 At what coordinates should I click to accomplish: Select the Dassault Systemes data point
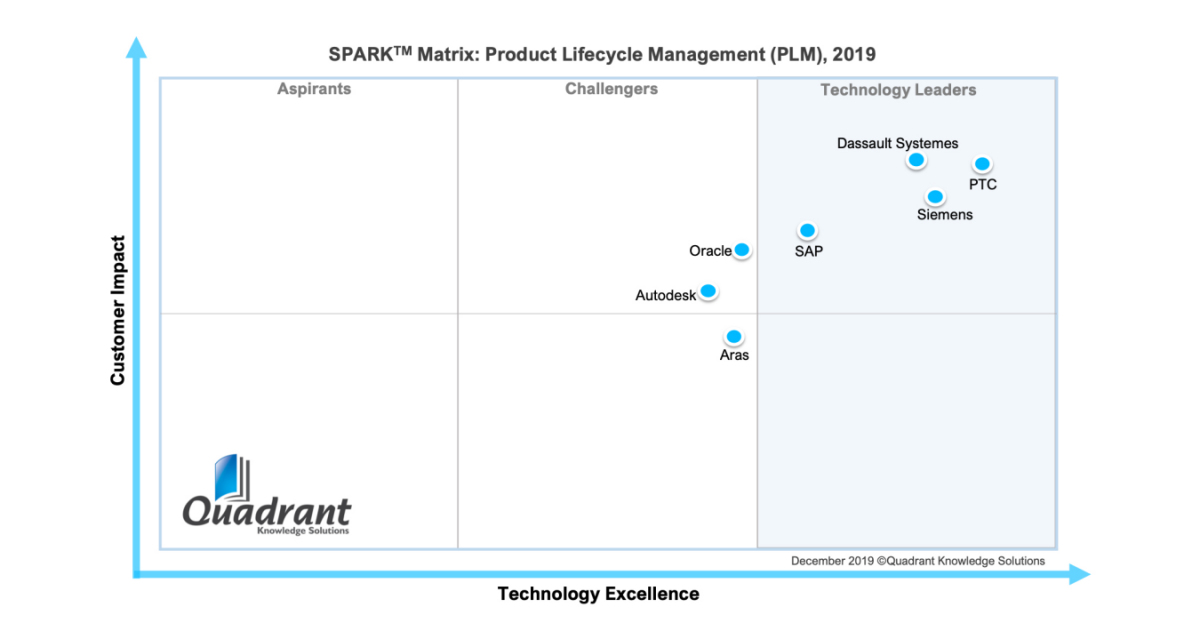click(916, 159)
